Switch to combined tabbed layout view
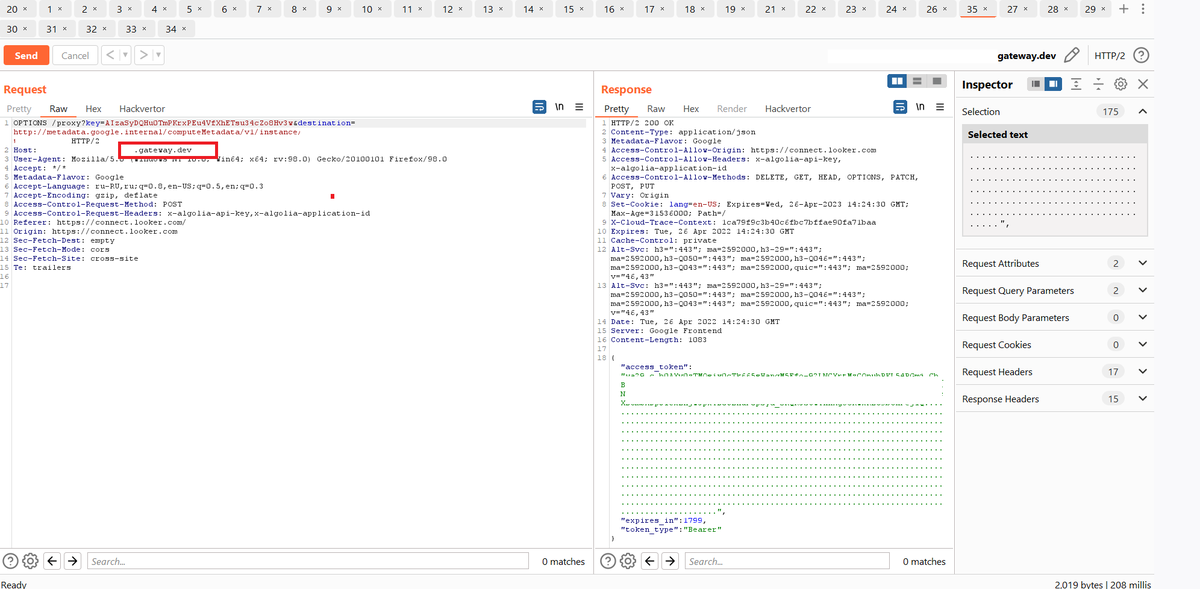This screenshot has width=1200, height=589. 937,81
